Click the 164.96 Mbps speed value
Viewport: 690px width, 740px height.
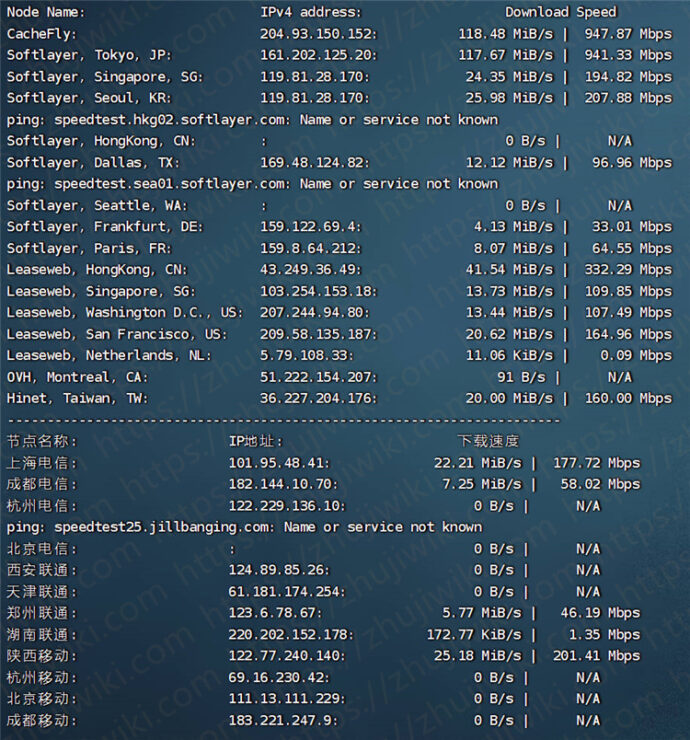tap(628, 335)
